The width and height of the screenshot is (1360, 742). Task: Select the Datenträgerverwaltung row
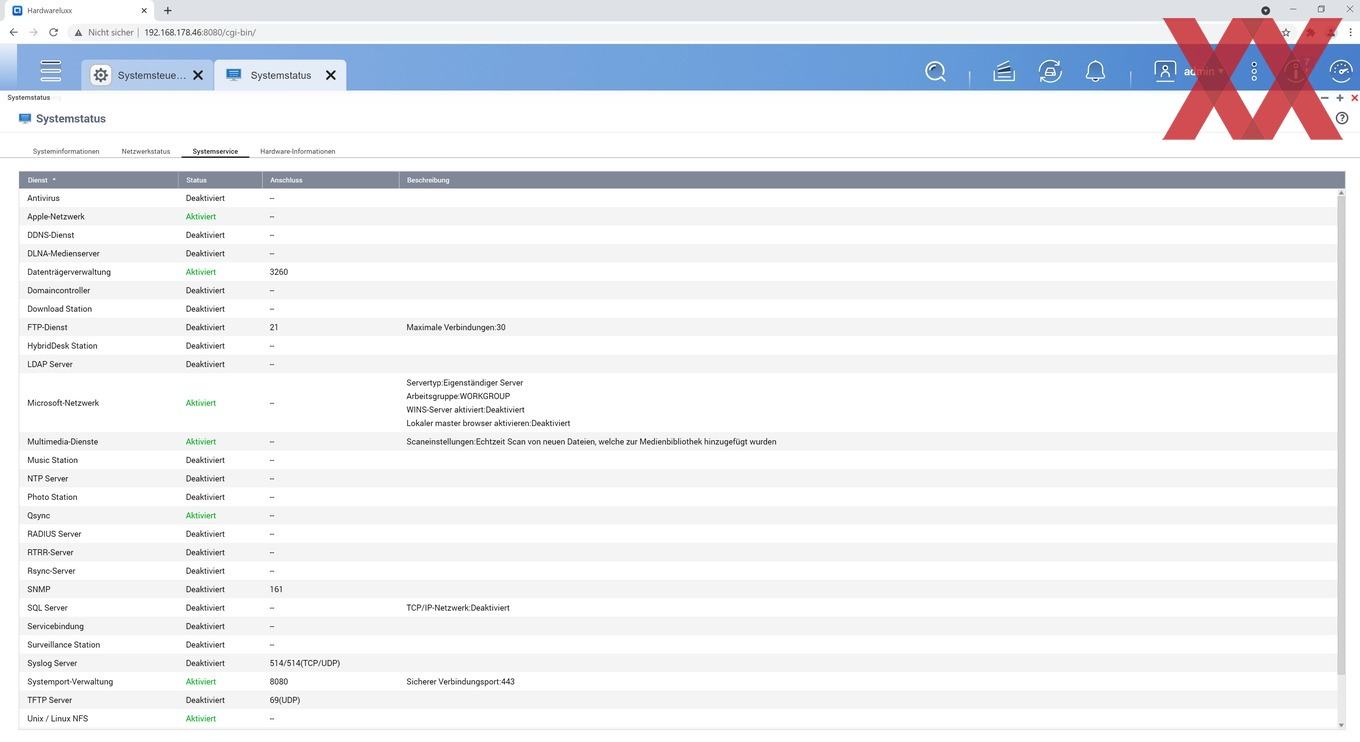click(678, 272)
